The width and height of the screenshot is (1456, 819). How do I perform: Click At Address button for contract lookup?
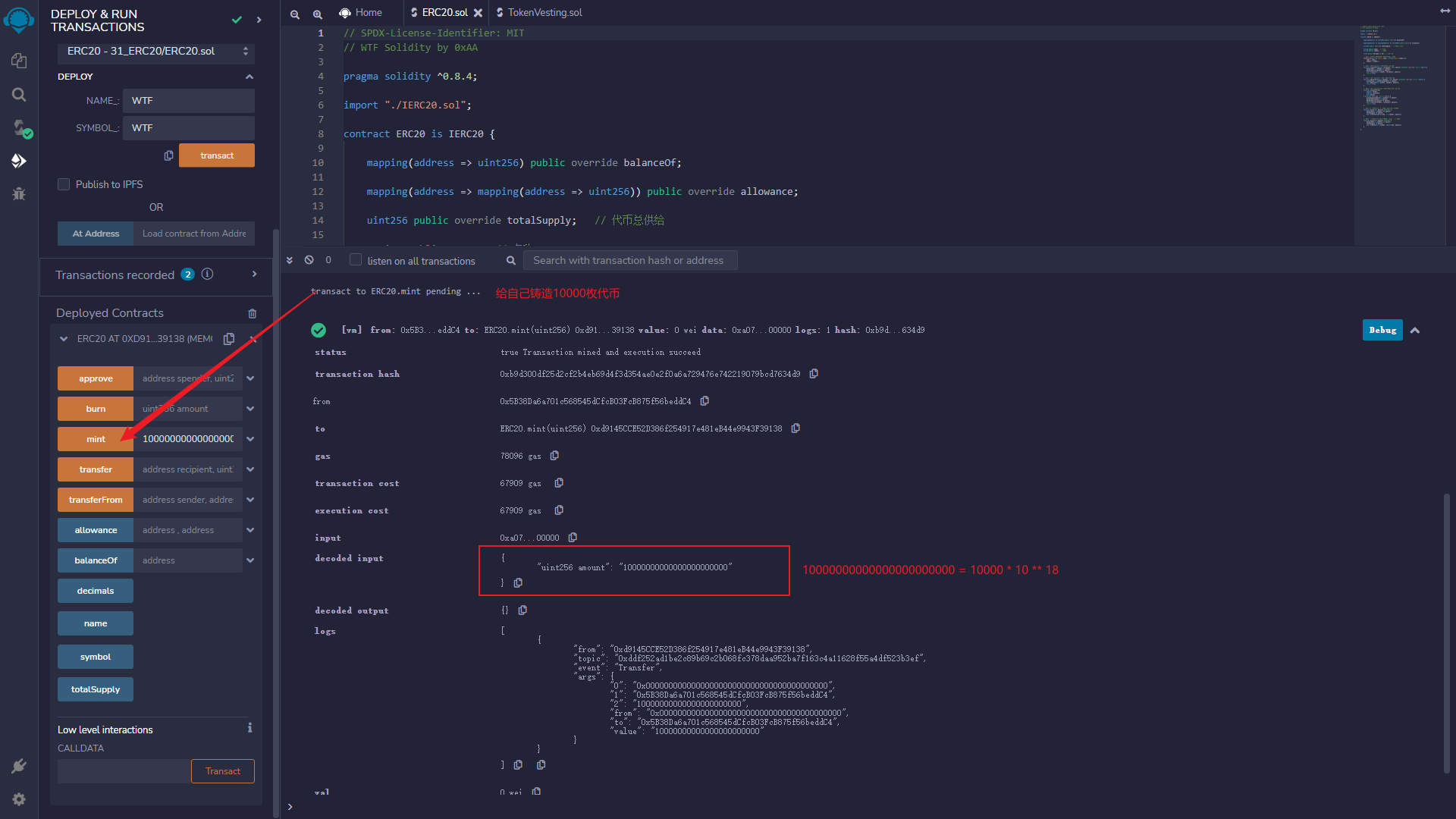point(96,234)
